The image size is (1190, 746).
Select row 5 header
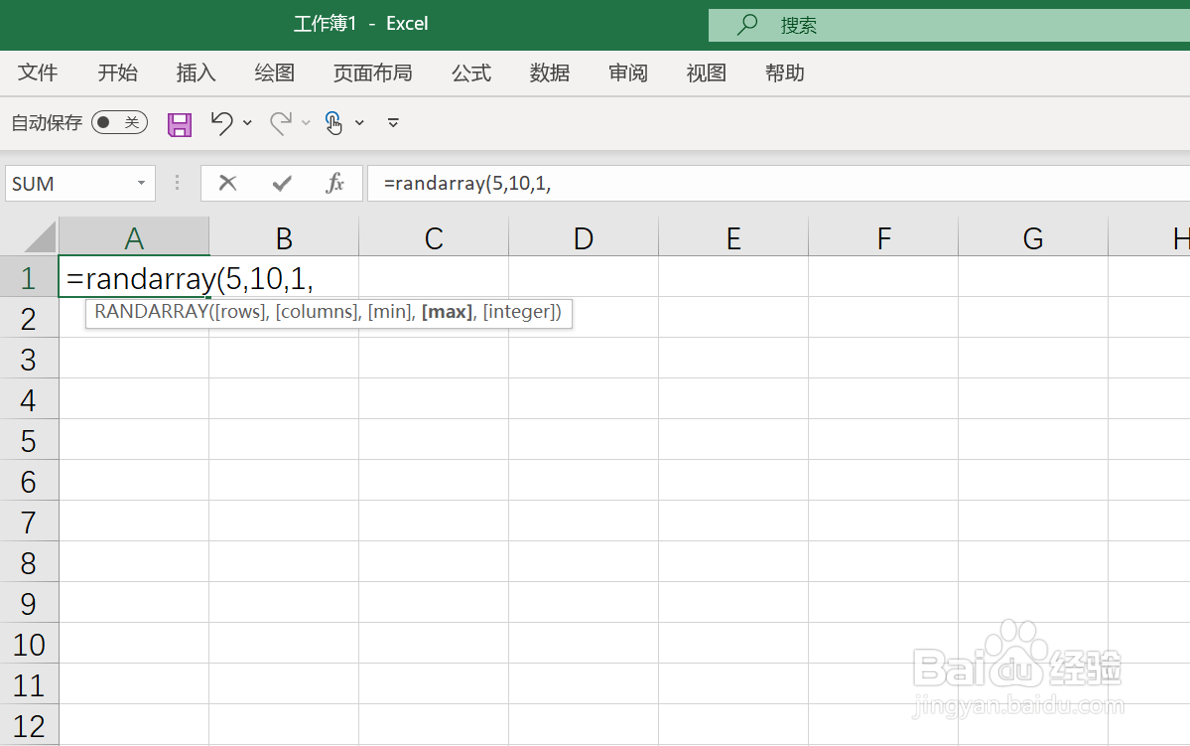[29, 440]
